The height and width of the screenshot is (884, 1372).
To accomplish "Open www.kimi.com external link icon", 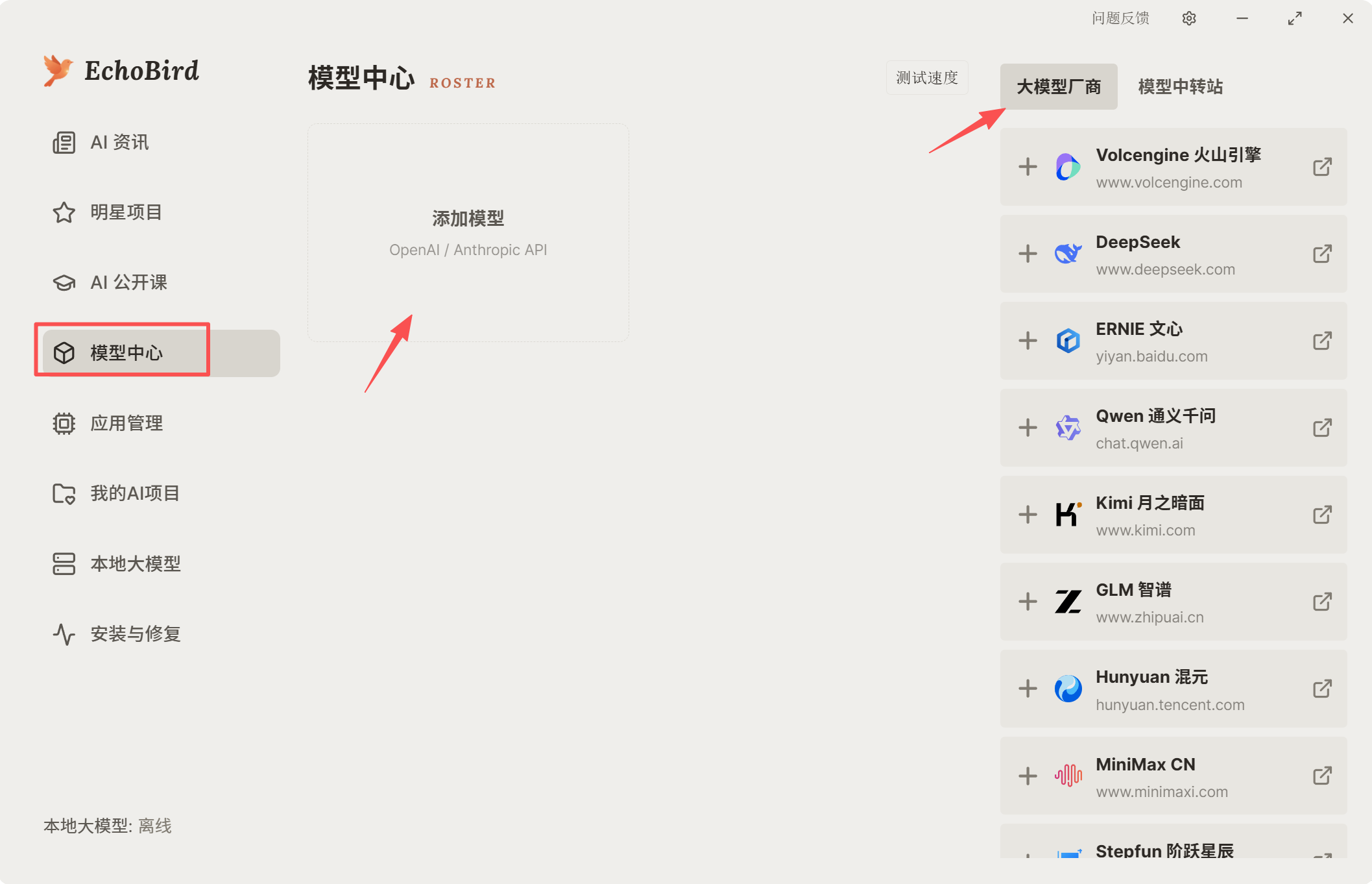I will click(1322, 515).
